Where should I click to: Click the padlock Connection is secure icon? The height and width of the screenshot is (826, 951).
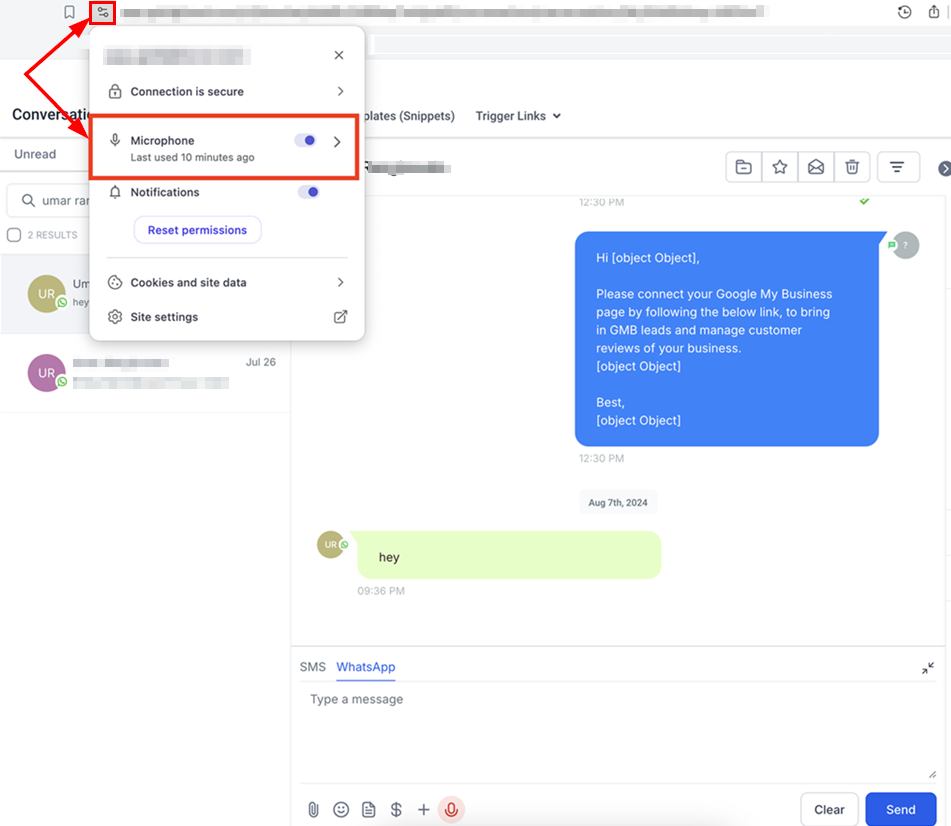click(115, 92)
